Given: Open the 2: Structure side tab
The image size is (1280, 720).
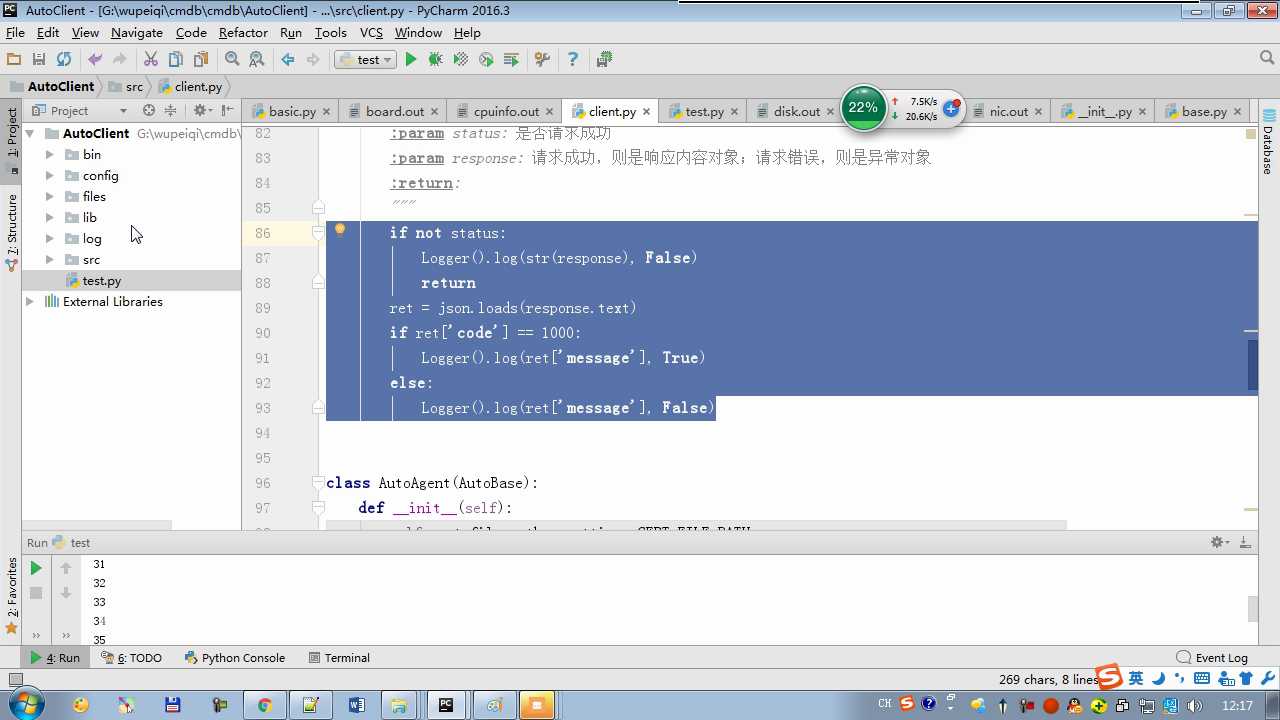Looking at the screenshot, I should (x=12, y=232).
